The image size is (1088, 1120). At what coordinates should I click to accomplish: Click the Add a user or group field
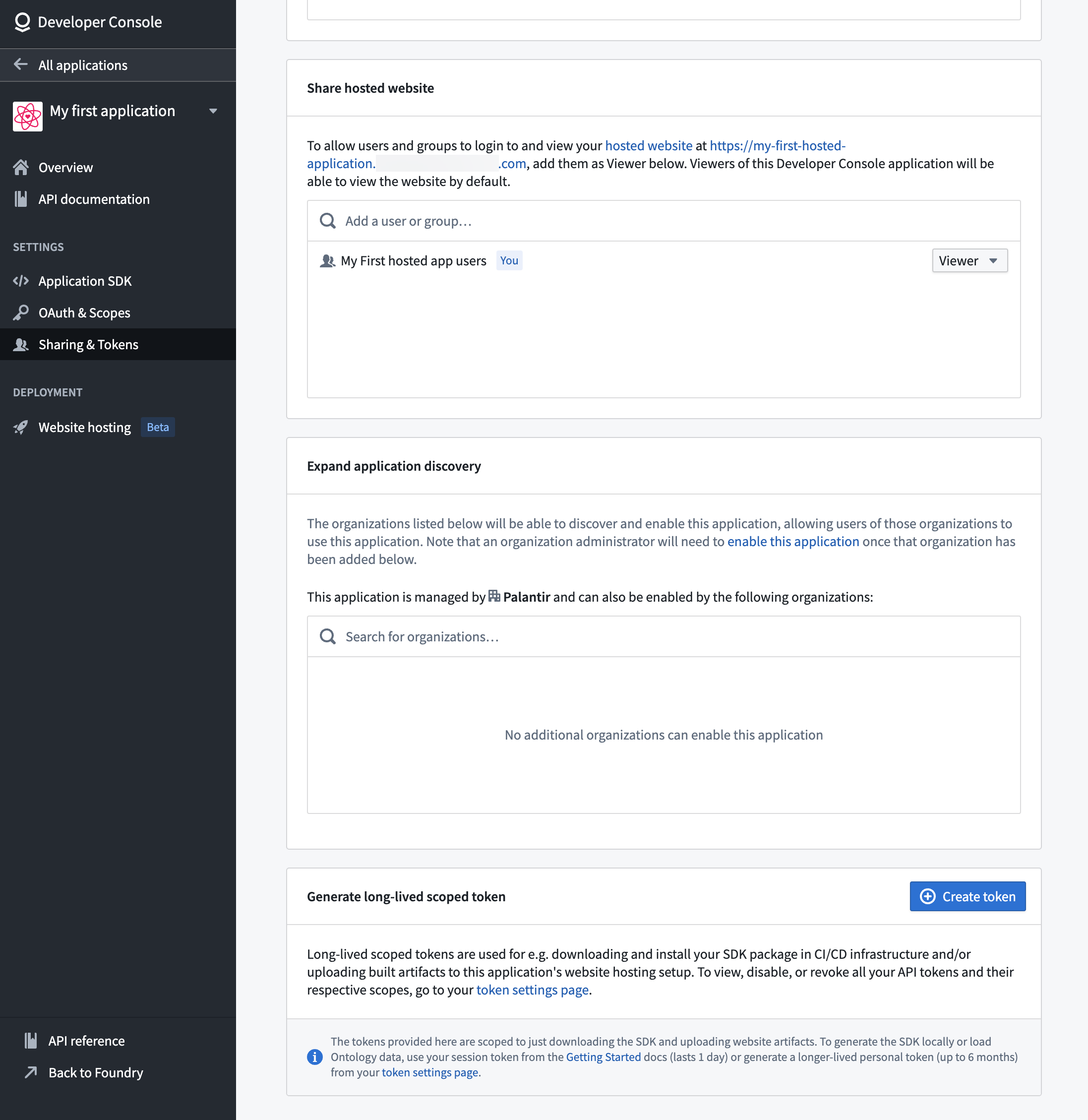(x=663, y=220)
